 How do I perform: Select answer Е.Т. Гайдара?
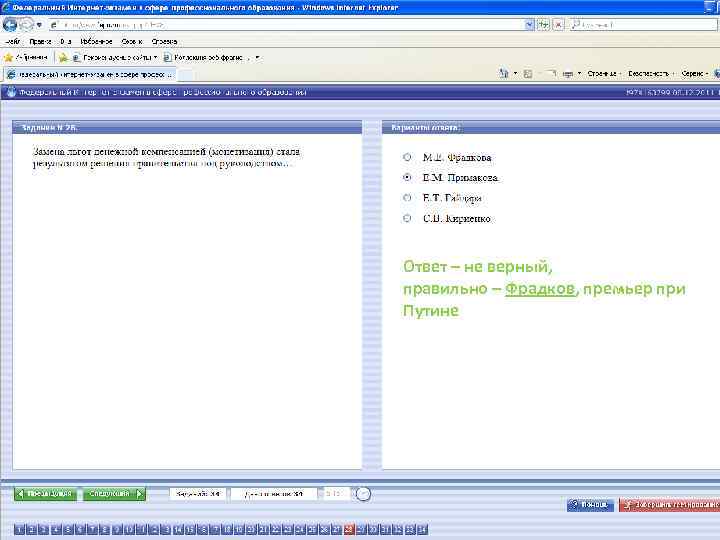tap(407, 198)
